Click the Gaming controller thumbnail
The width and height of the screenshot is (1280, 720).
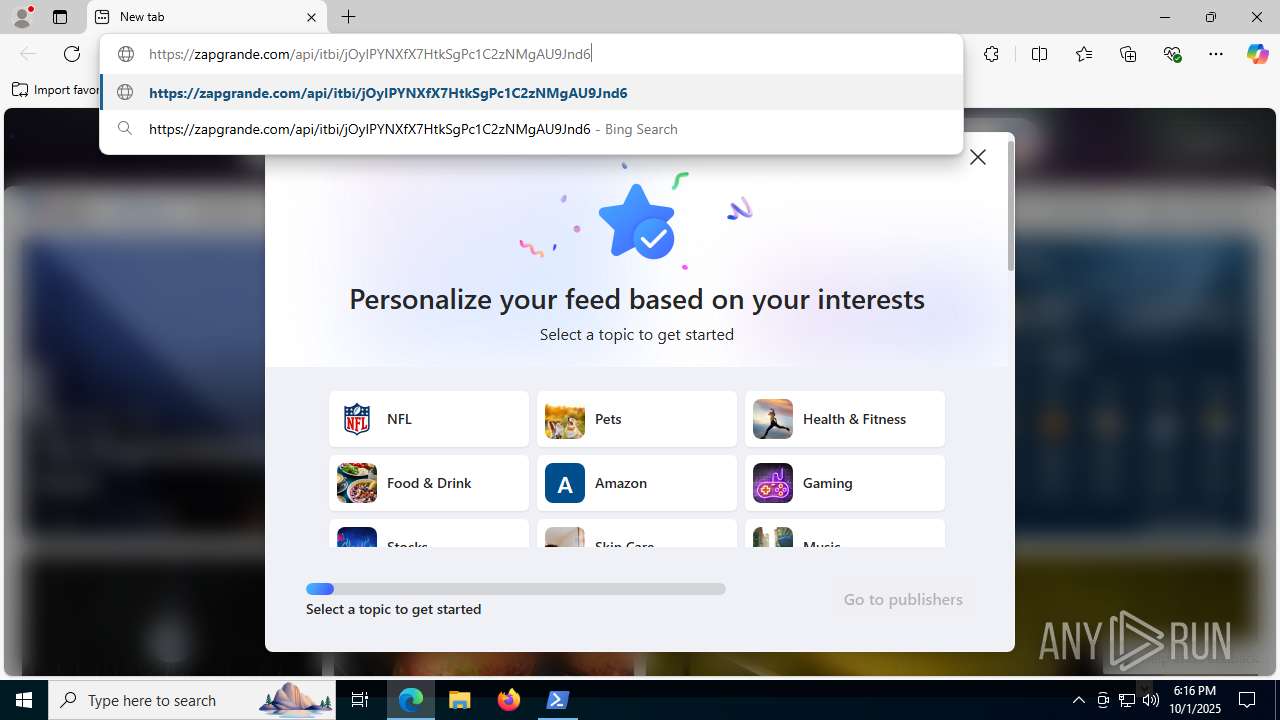(x=773, y=483)
